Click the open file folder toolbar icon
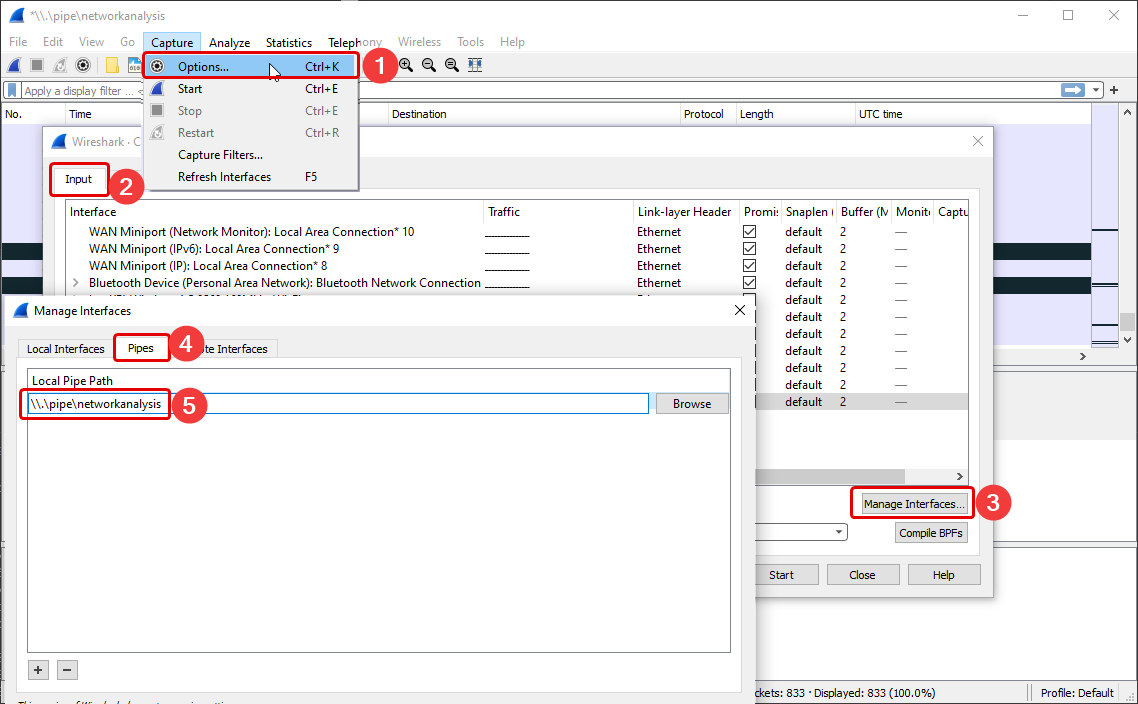 (112, 65)
